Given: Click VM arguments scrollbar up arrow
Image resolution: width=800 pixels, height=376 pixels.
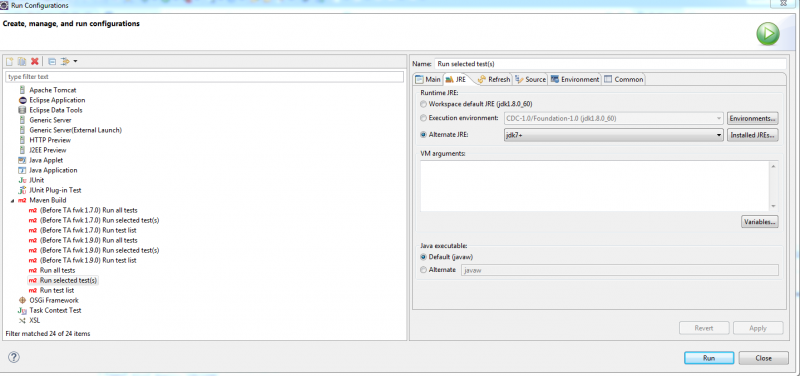Looking at the screenshot, I should point(773,166).
